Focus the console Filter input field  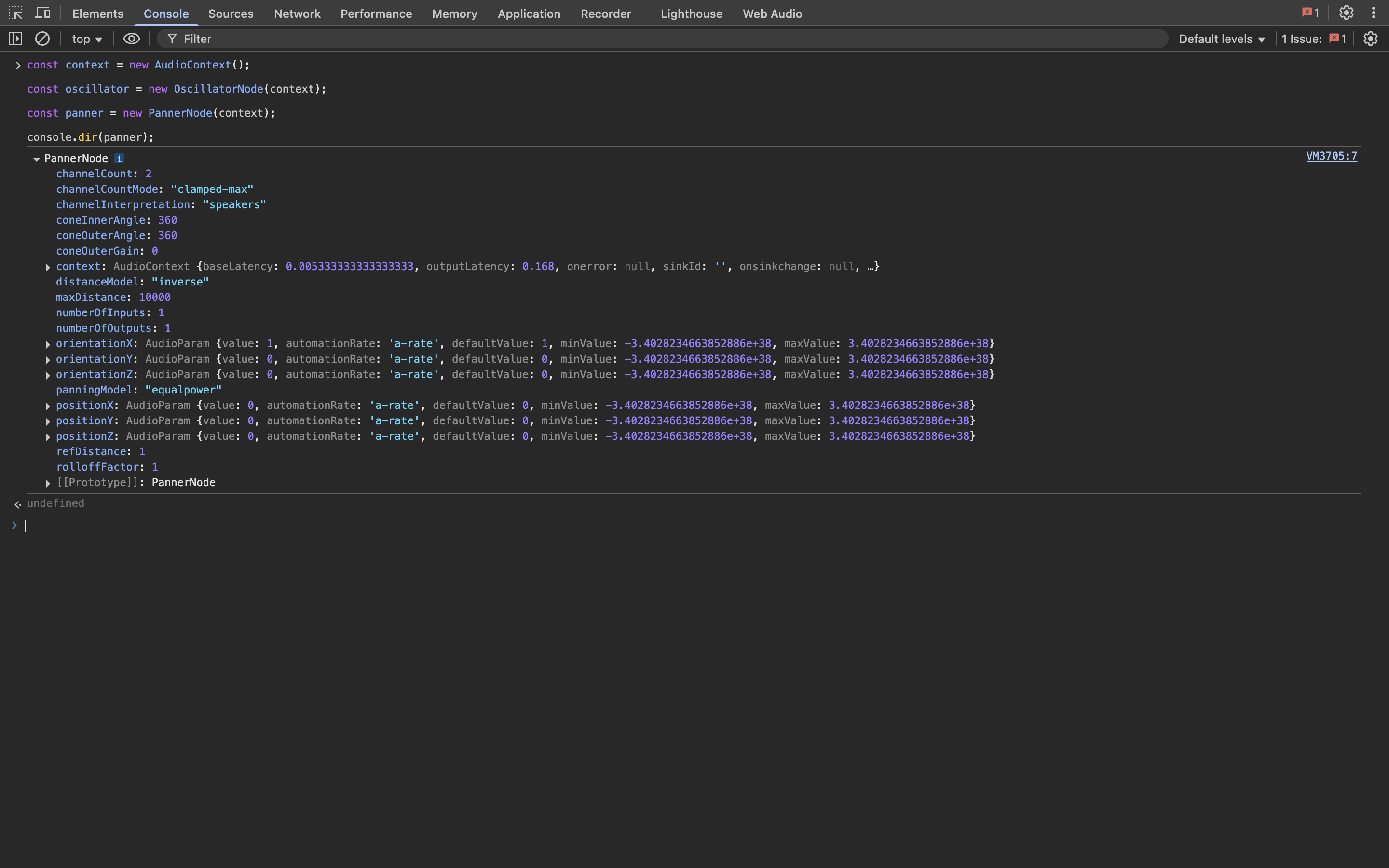(663, 39)
